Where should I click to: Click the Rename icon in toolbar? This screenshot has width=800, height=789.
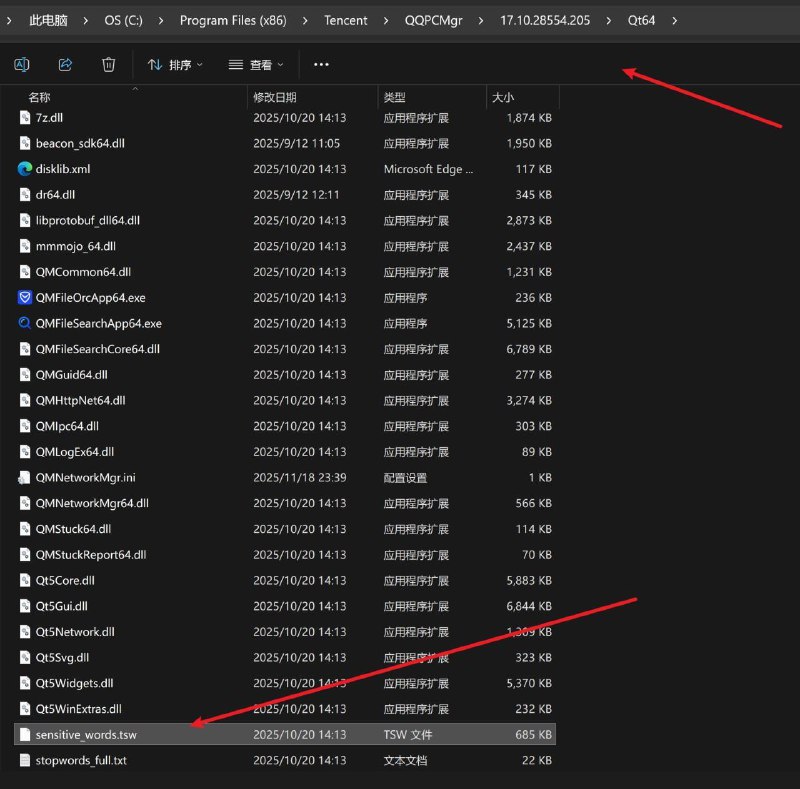pos(21,65)
